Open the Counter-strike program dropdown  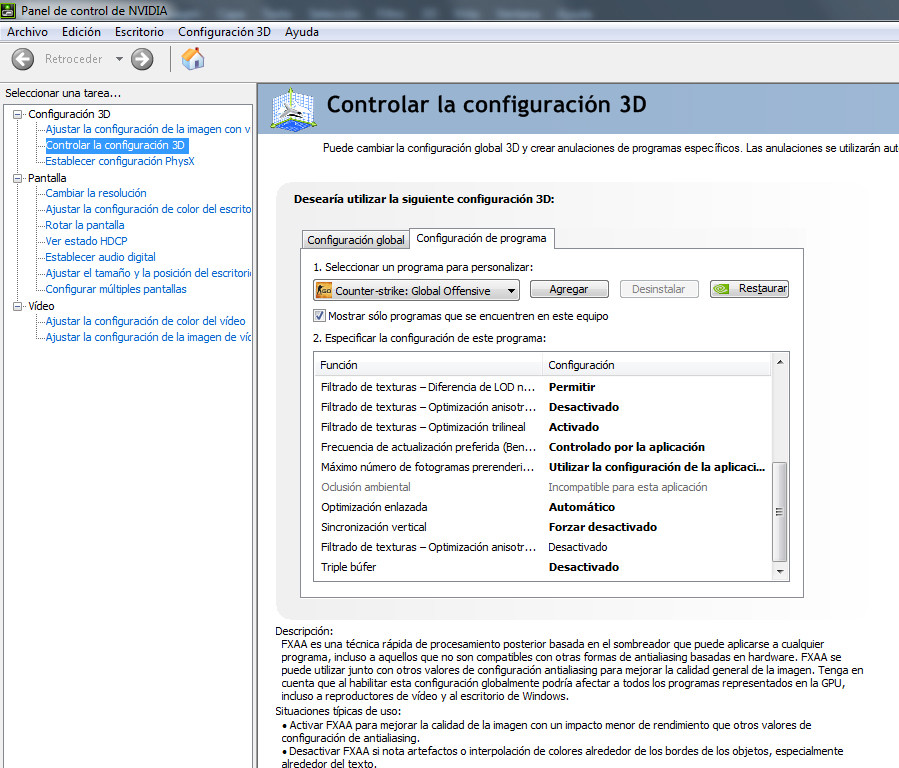pyautogui.click(x=416, y=291)
